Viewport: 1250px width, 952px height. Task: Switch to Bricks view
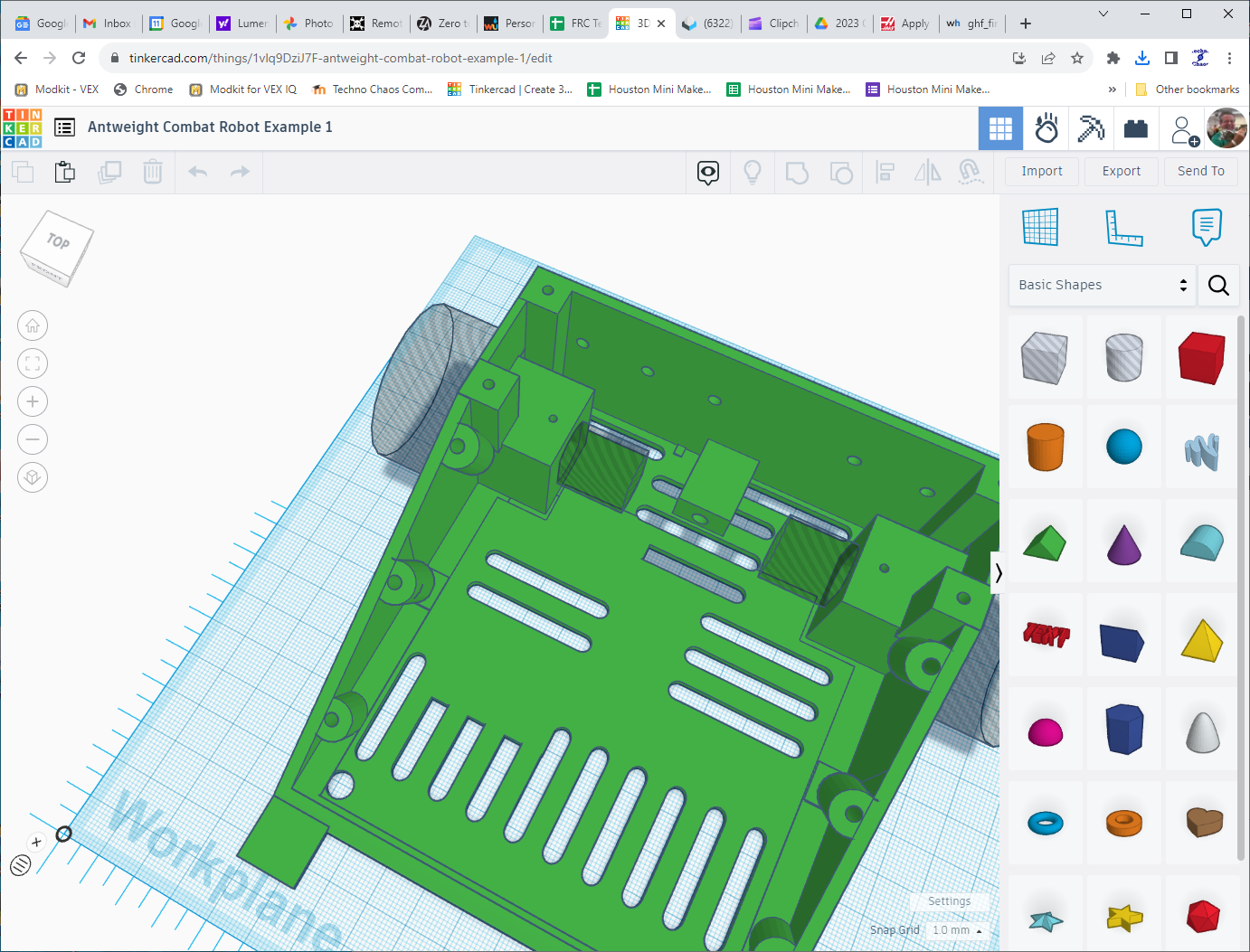(1136, 129)
